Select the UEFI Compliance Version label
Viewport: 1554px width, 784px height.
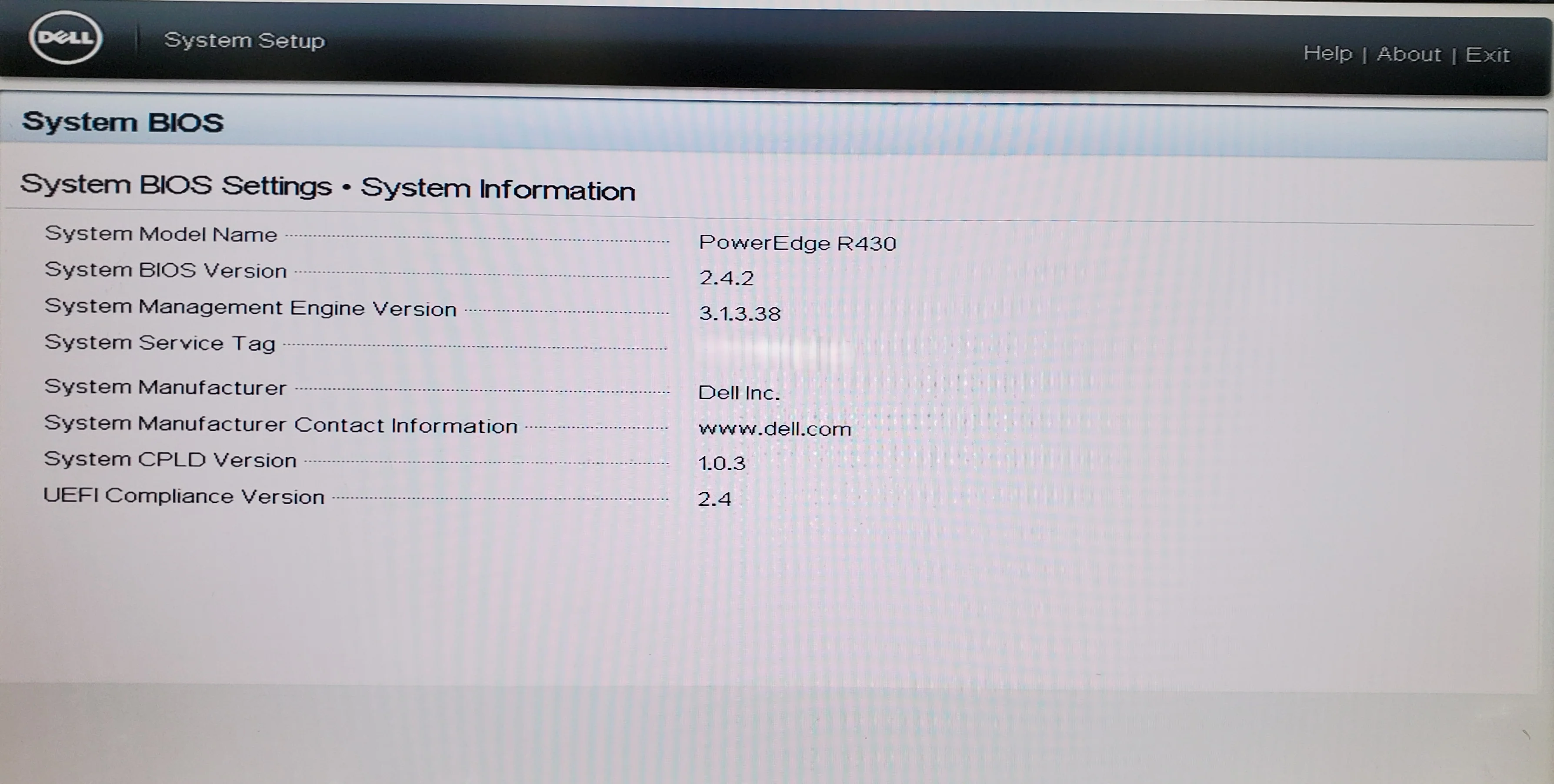[184, 496]
